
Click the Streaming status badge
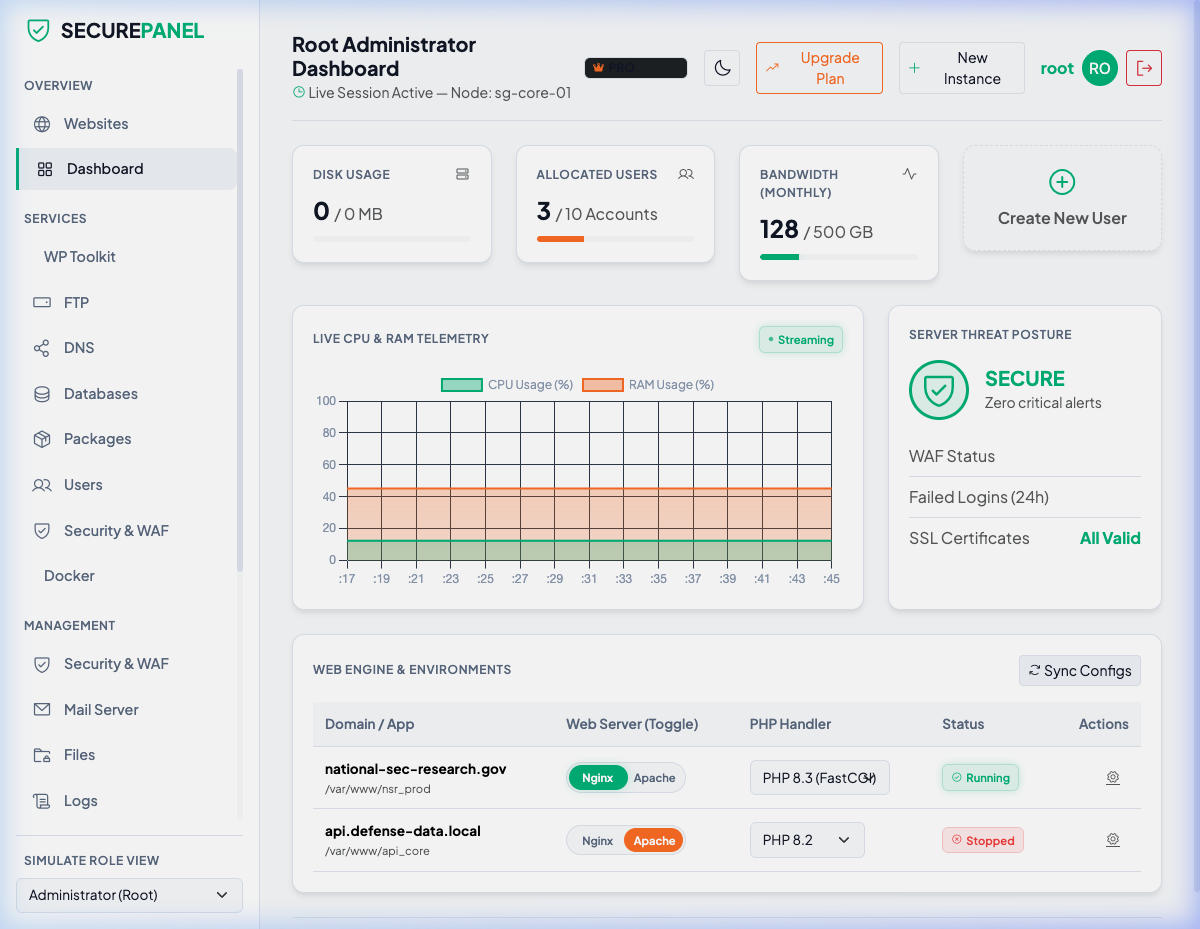[x=801, y=340]
